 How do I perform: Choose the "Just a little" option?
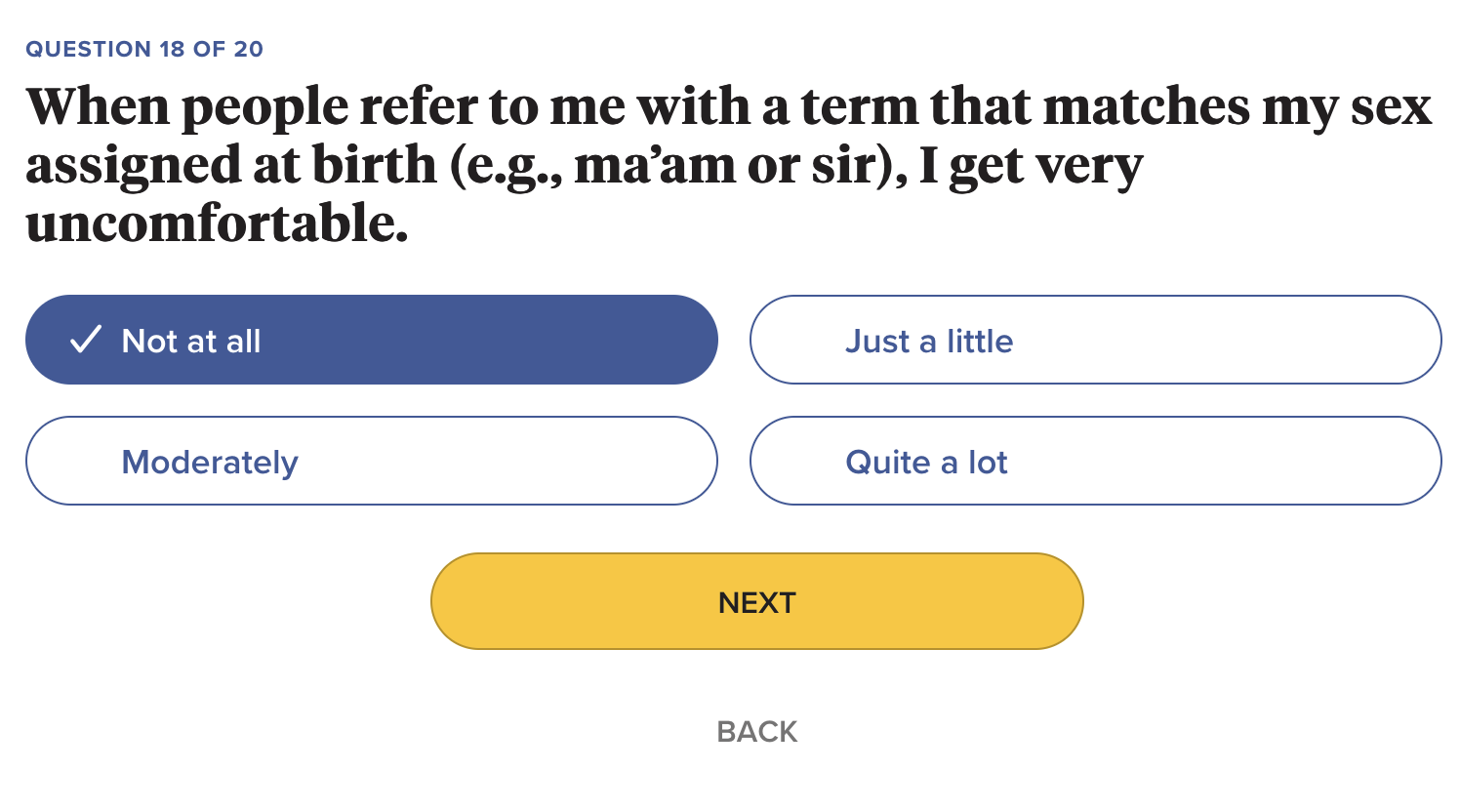(1095, 340)
